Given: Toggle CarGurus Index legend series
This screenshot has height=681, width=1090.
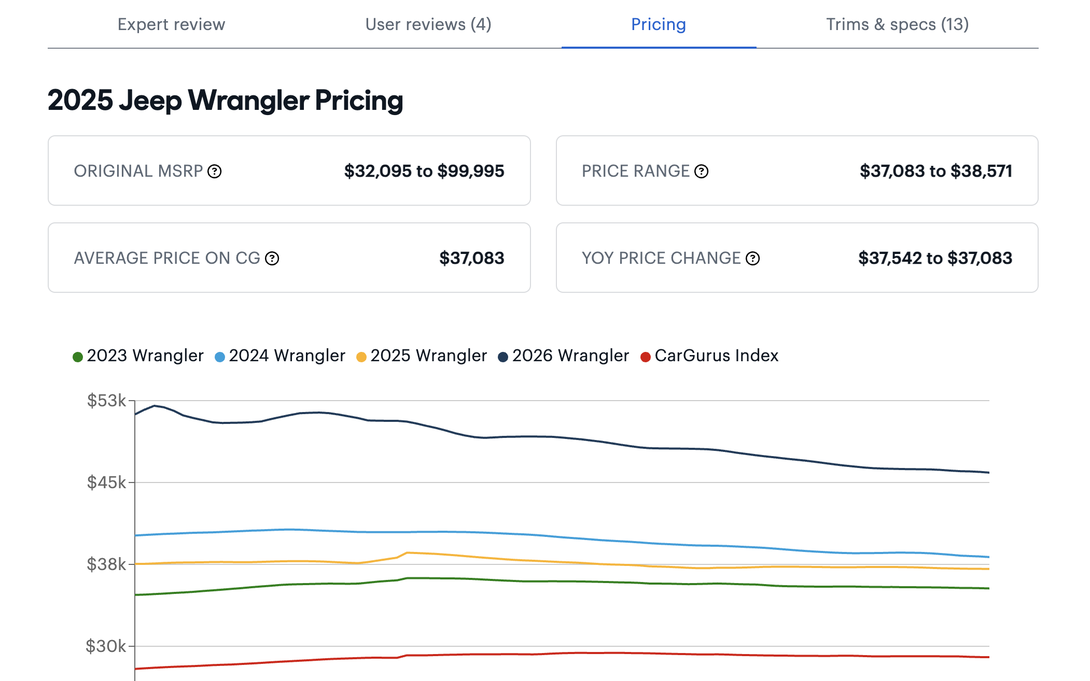Looking at the screenshot, I should [710, 356].
